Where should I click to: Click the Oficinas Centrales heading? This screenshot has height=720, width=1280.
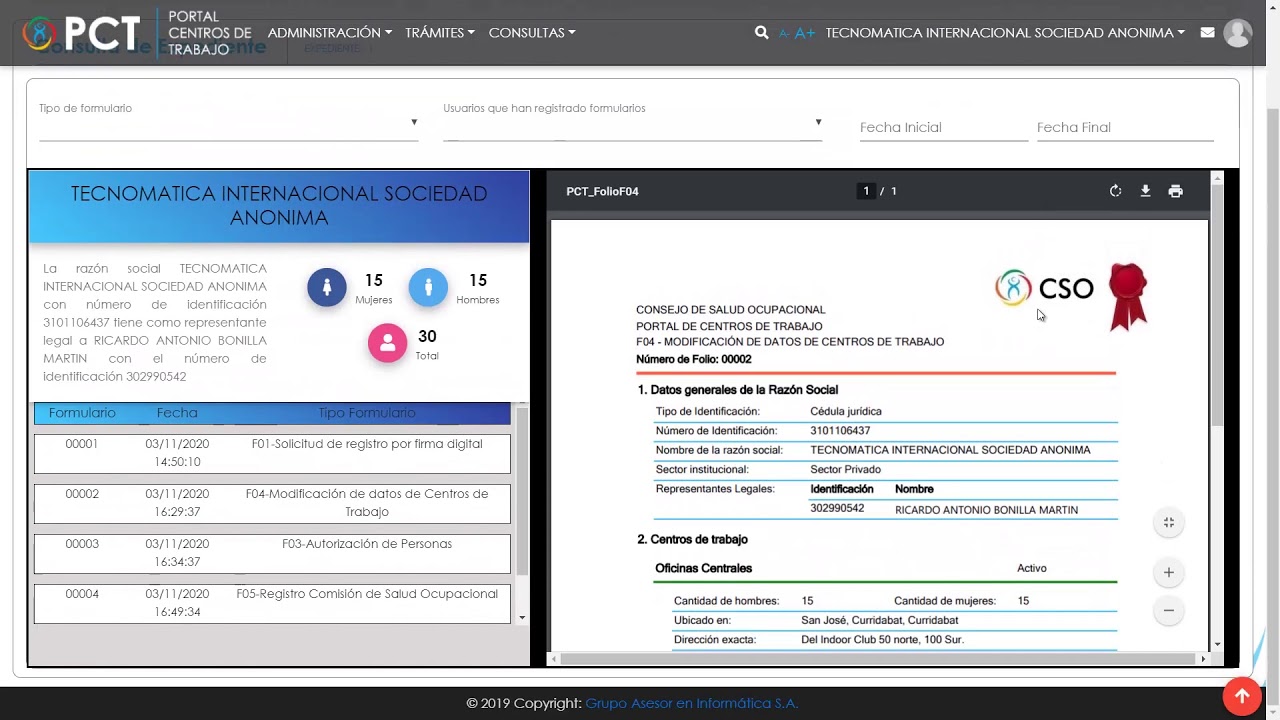pos(703,568)
